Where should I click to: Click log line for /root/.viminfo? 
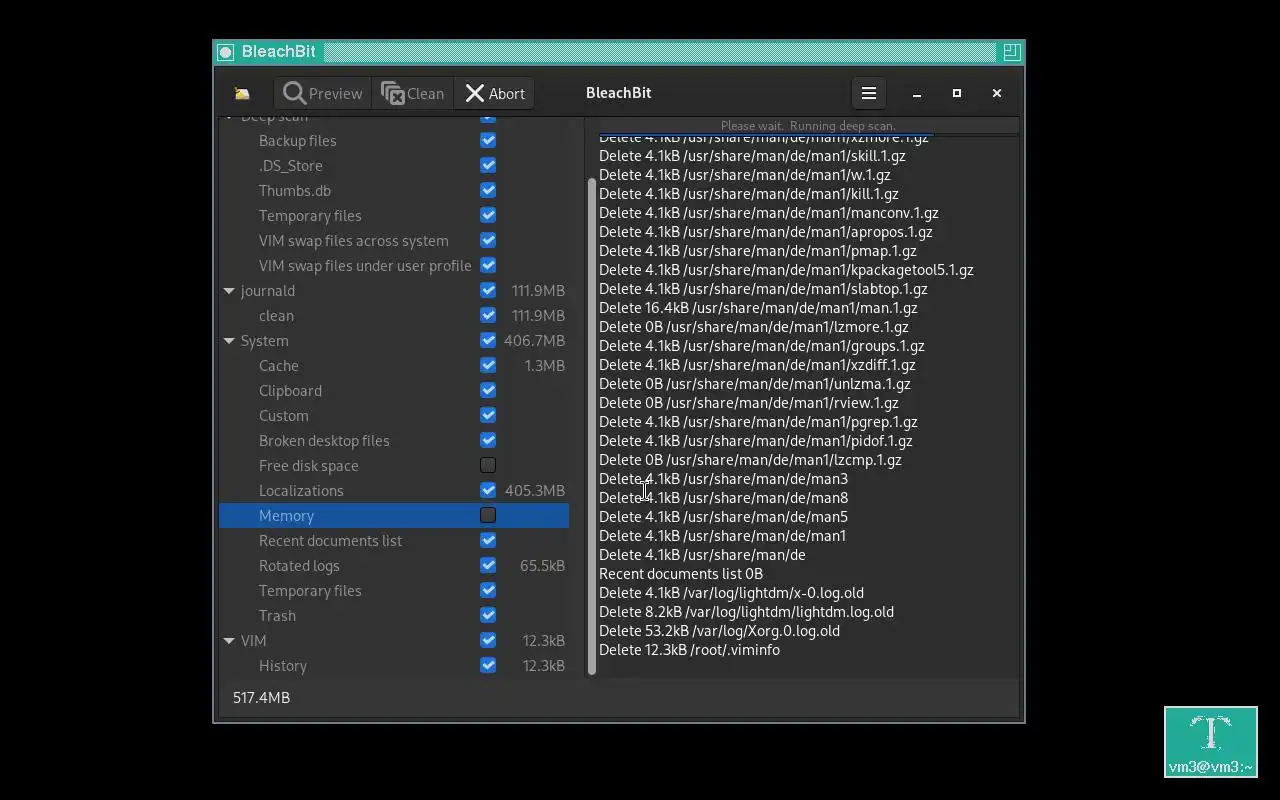689,650
